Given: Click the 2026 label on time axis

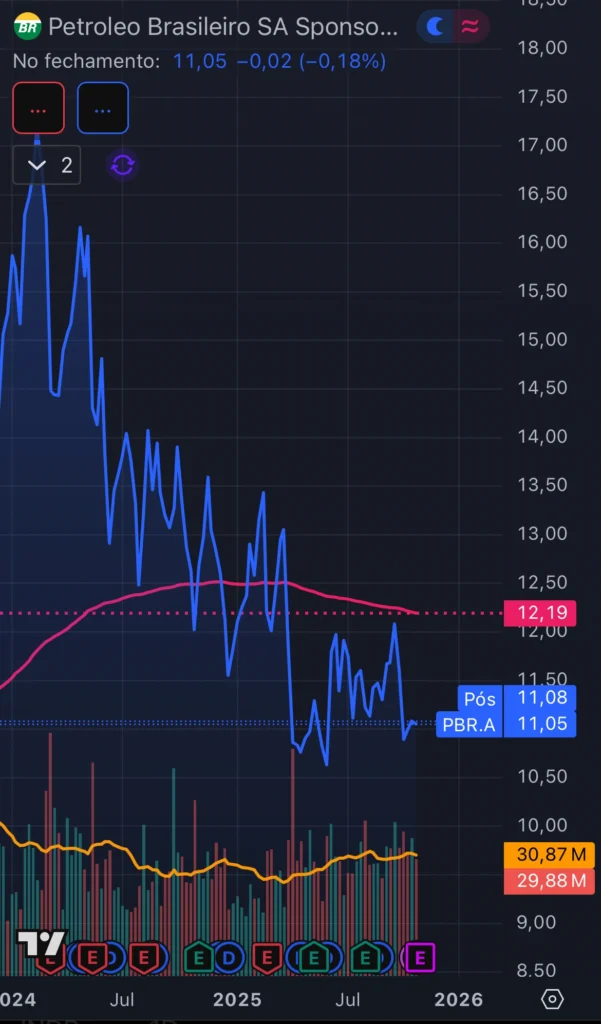Looking at the screenshot, I should pos(458,999).
